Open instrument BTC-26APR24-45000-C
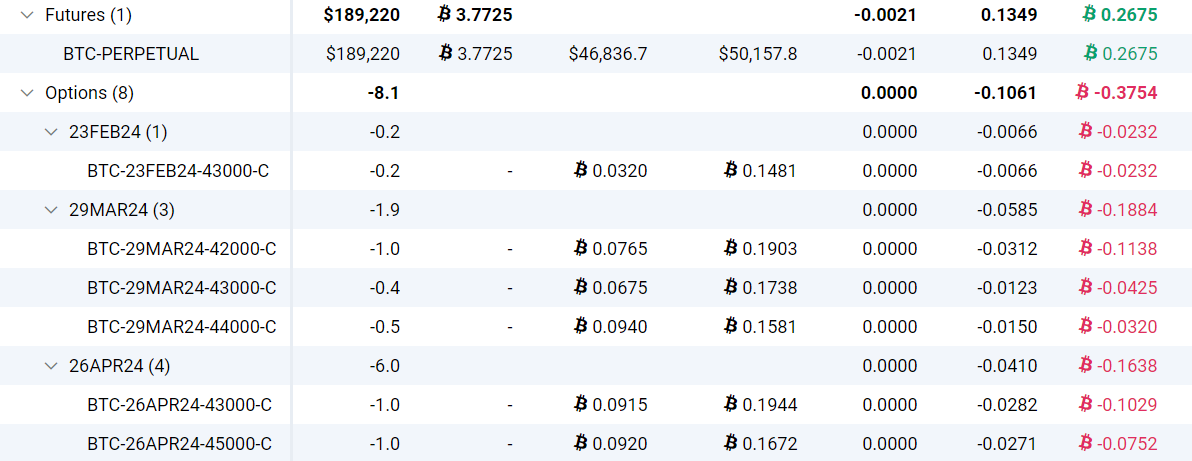 pyautogui.click(x=179, y=444)
